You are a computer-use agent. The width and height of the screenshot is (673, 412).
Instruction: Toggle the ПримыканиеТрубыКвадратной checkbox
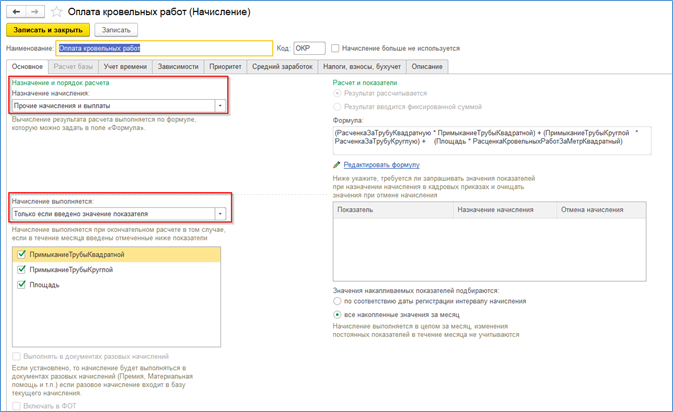21,255
